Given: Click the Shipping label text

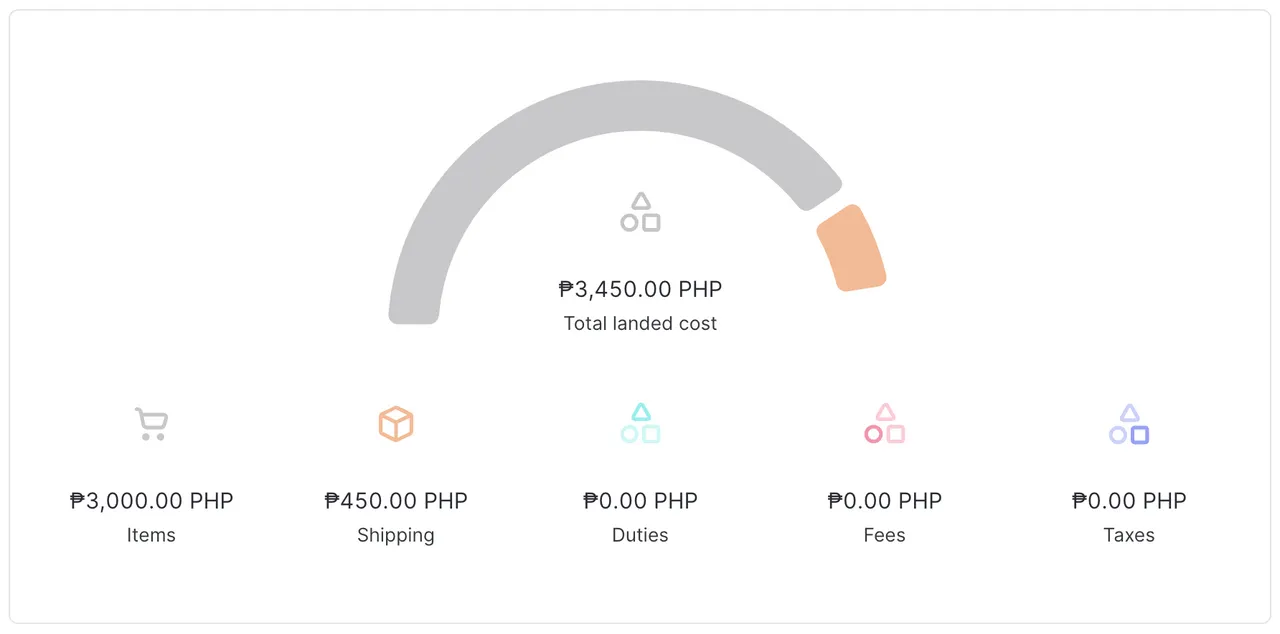Looking at the screenshot, I should (396, 535).
